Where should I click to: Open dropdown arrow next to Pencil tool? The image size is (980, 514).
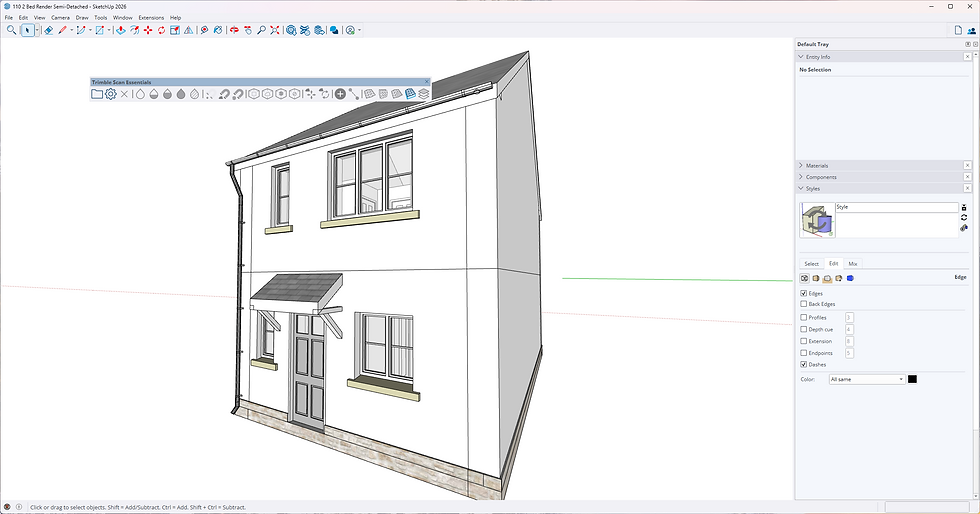click(71, 30)
